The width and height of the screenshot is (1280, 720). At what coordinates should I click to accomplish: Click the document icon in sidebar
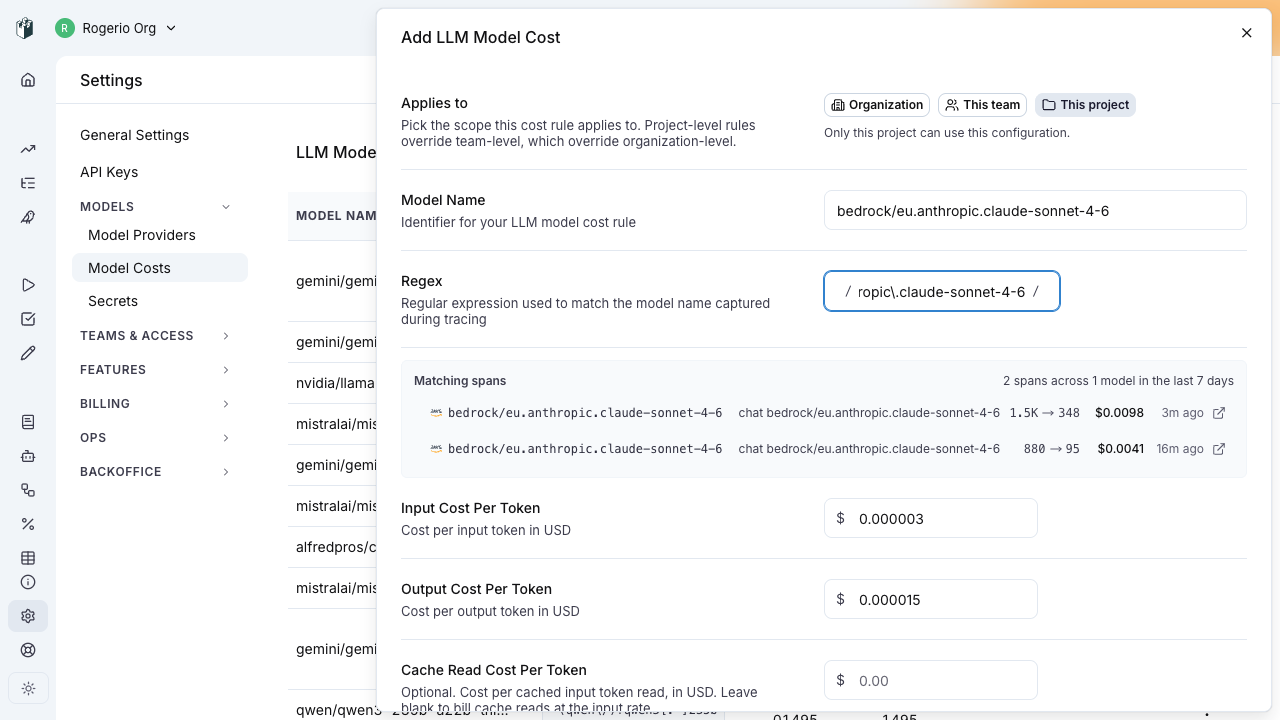point(28,422)
